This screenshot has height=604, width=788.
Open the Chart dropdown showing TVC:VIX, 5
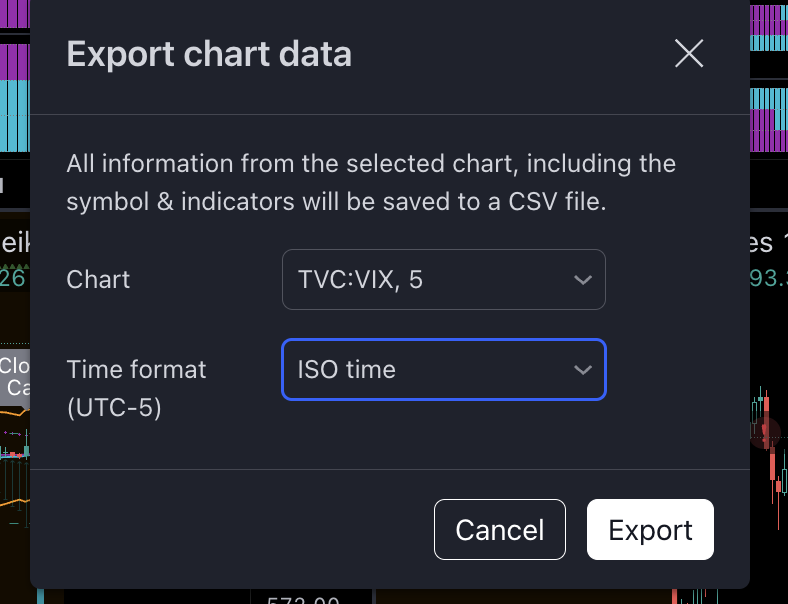(x=444, y=279)
